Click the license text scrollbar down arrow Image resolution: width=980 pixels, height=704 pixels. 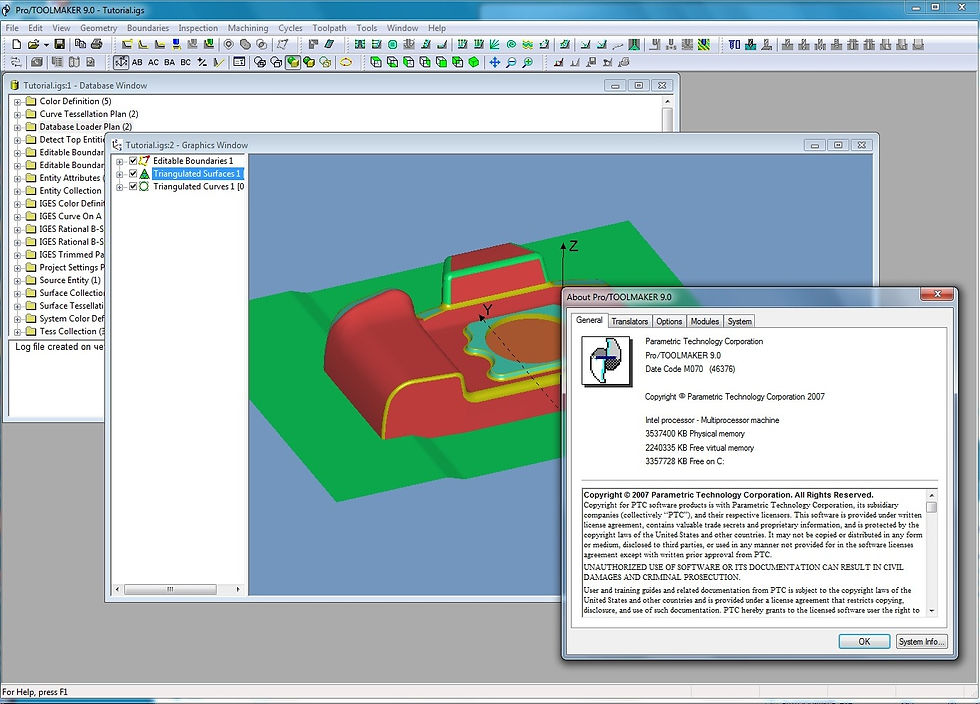[x=932, y=611]
